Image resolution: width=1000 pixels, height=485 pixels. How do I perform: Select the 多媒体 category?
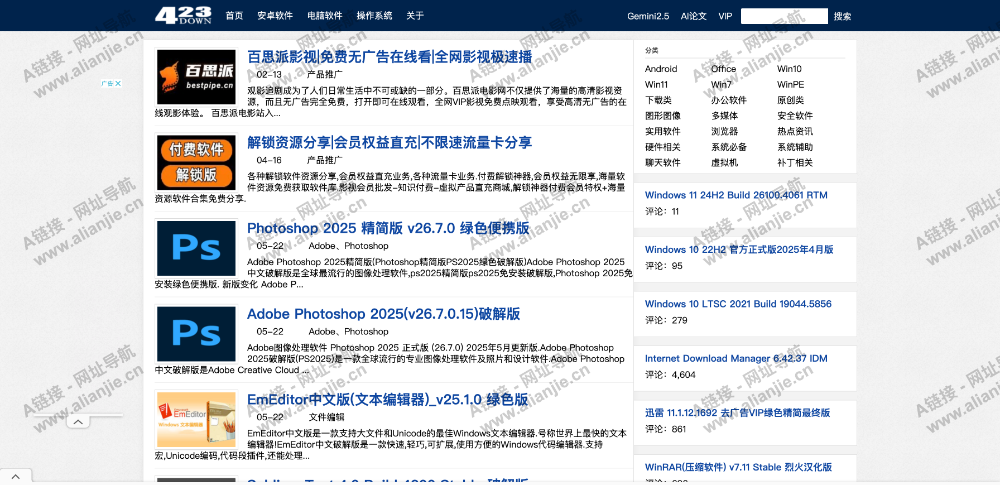(x=724, y=116)
